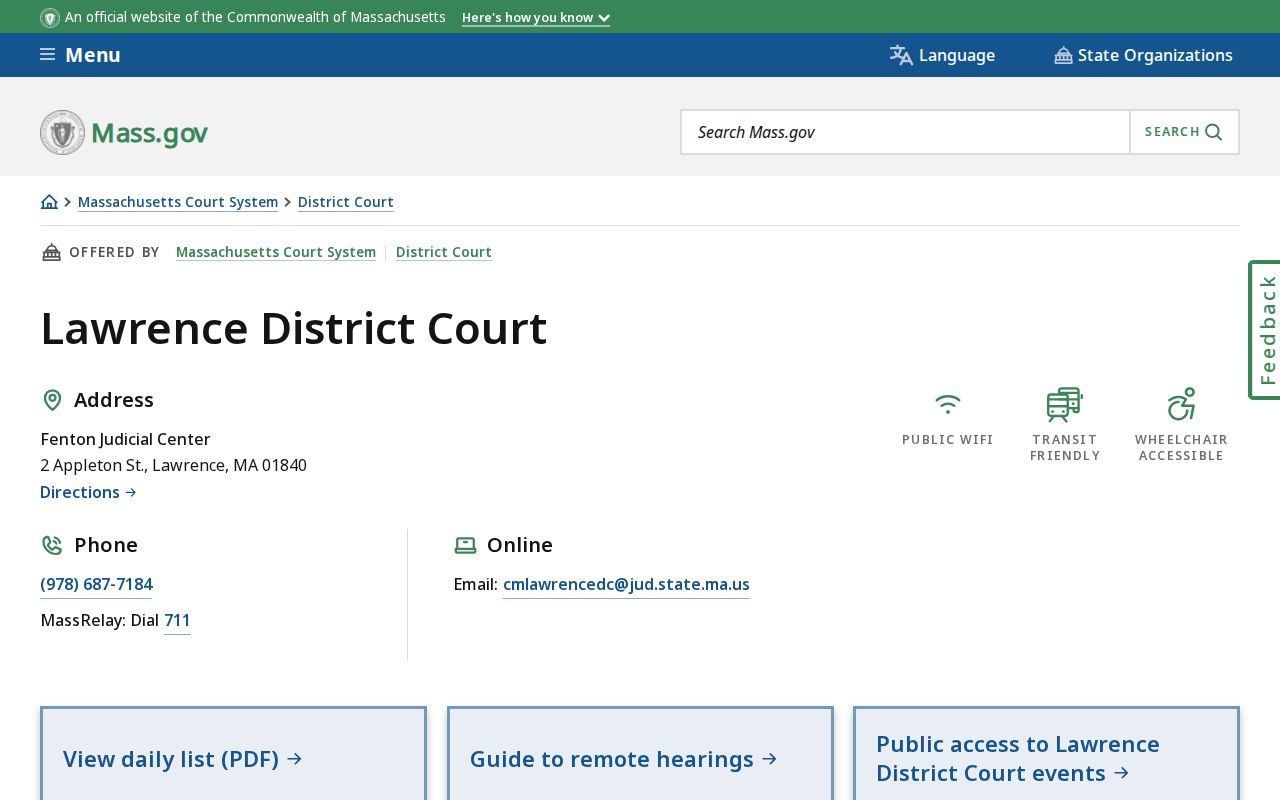Viewport: 1280px width, 800px height.
Task: Open the Menu navigation
Action: tap(80, 55)
